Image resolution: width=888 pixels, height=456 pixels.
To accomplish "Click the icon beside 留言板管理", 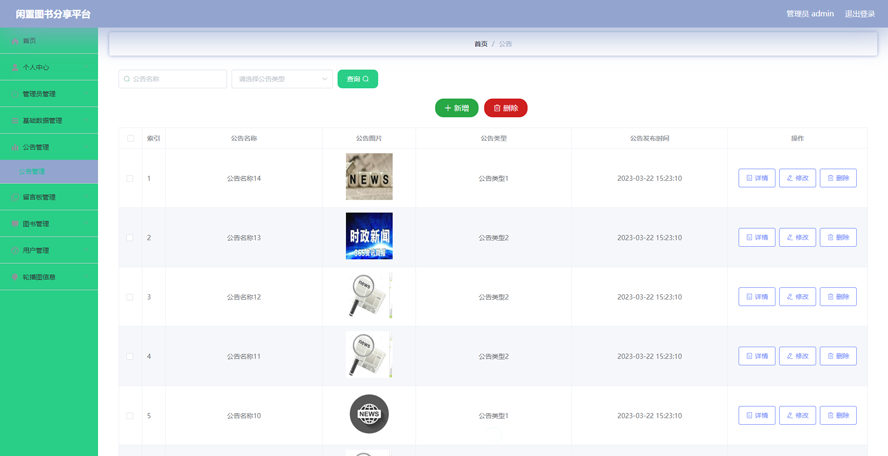I will coord(15,197).
